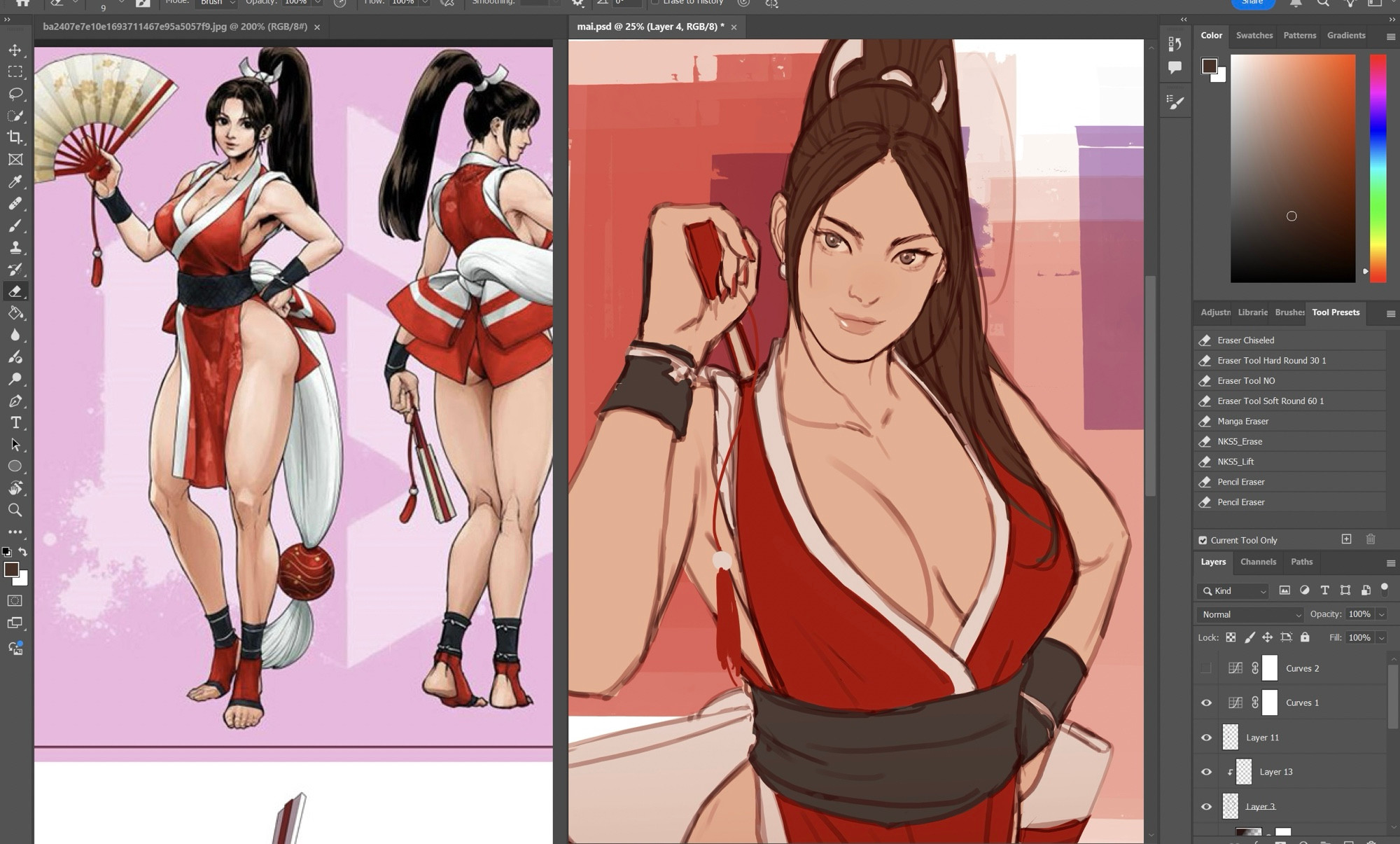The image size is (1400, 844).
Task: Delete tool preset trash icon
Action: click(x=1371, y=539)
